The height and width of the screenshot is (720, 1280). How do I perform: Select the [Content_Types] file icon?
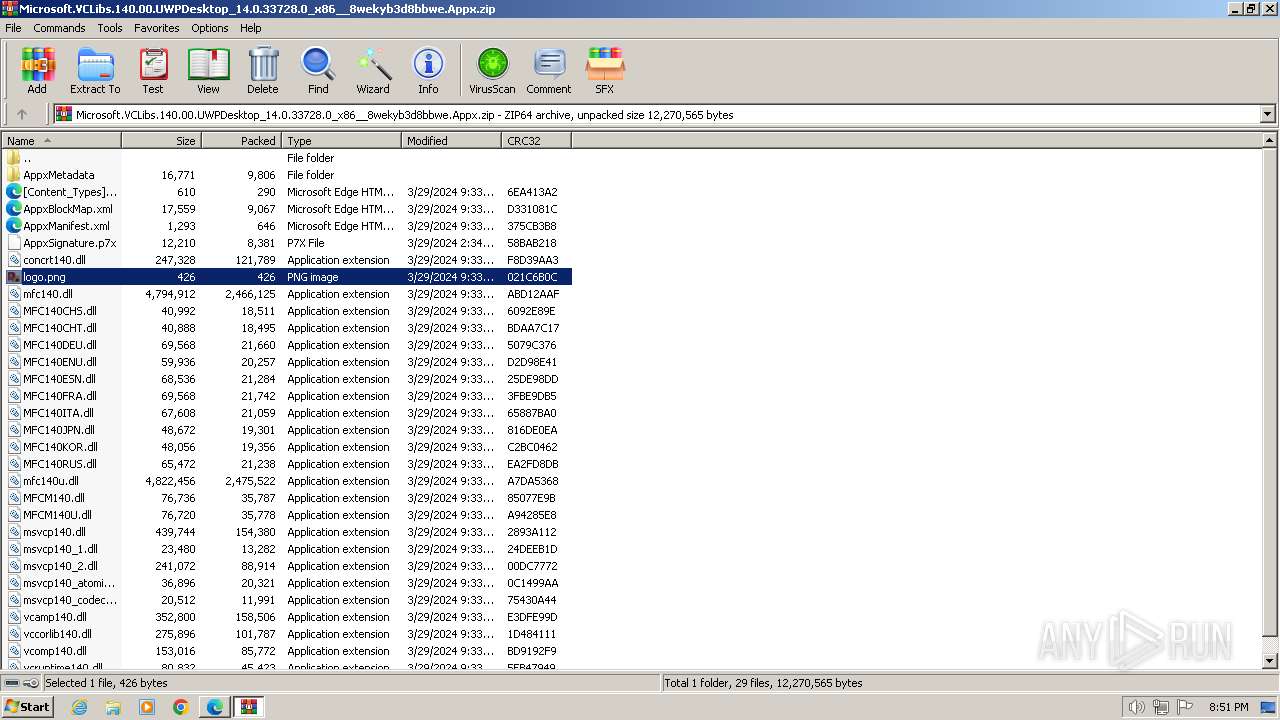(x=14, y=192)
